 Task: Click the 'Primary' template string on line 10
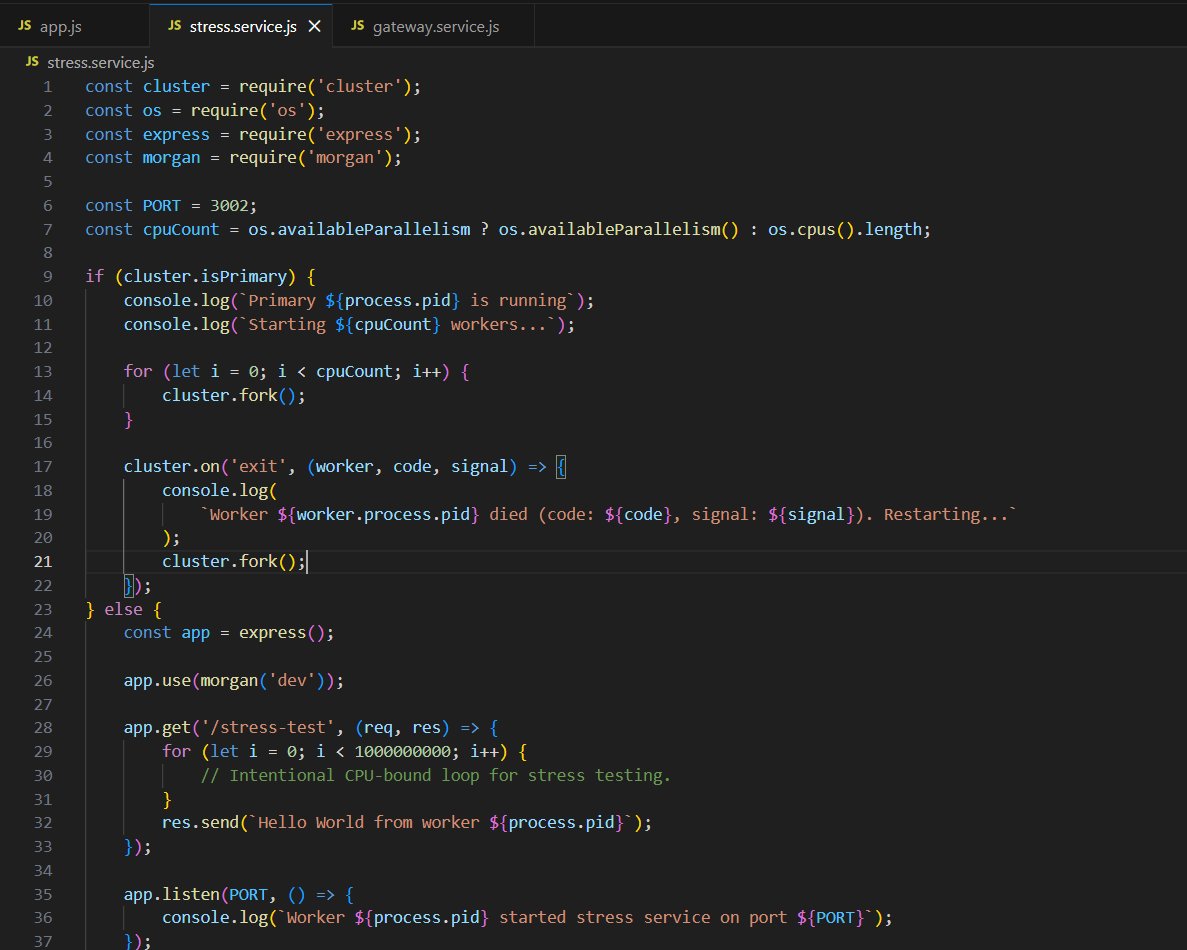[282, 301]
